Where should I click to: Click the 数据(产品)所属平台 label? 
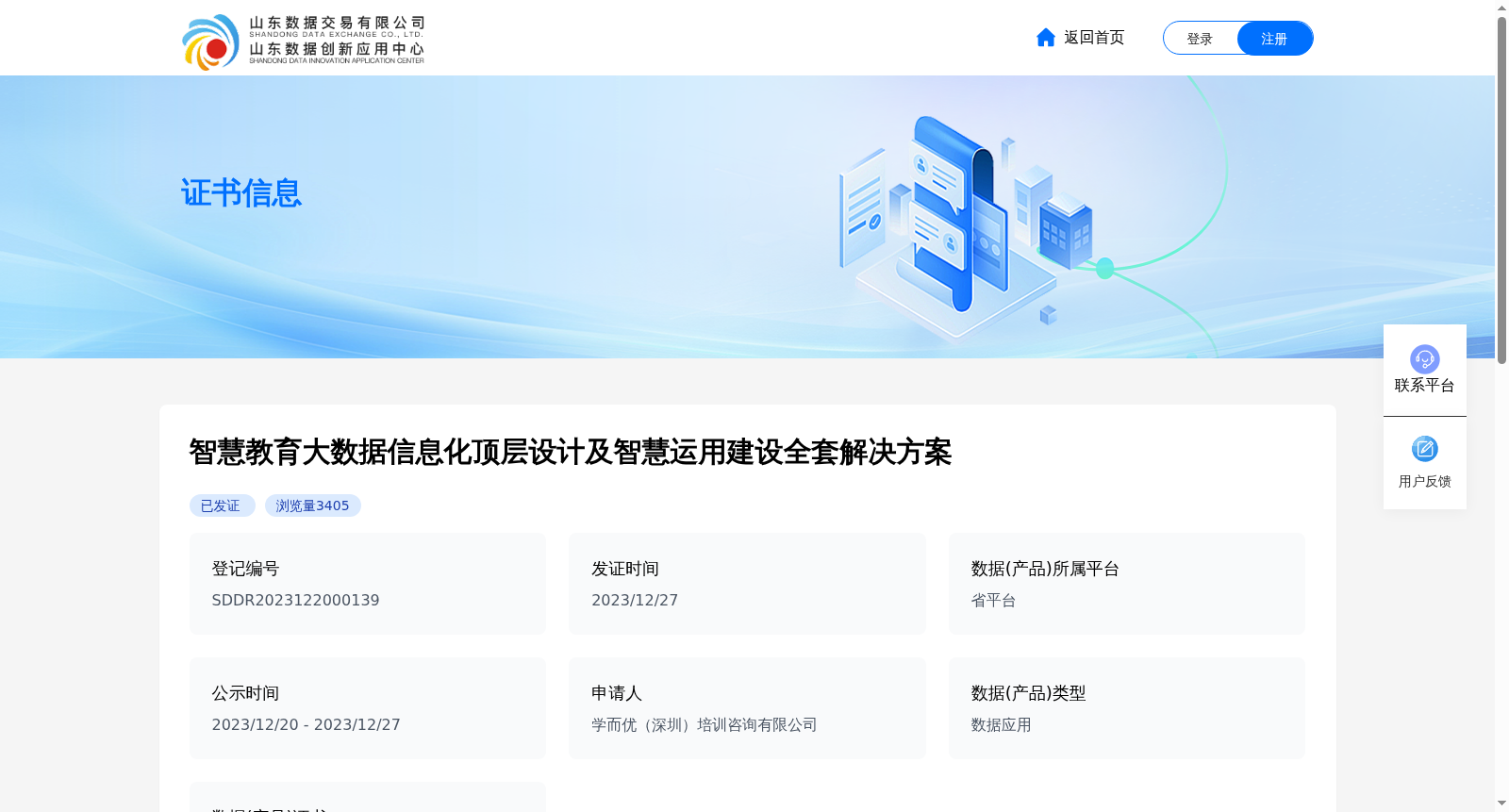1045,569
